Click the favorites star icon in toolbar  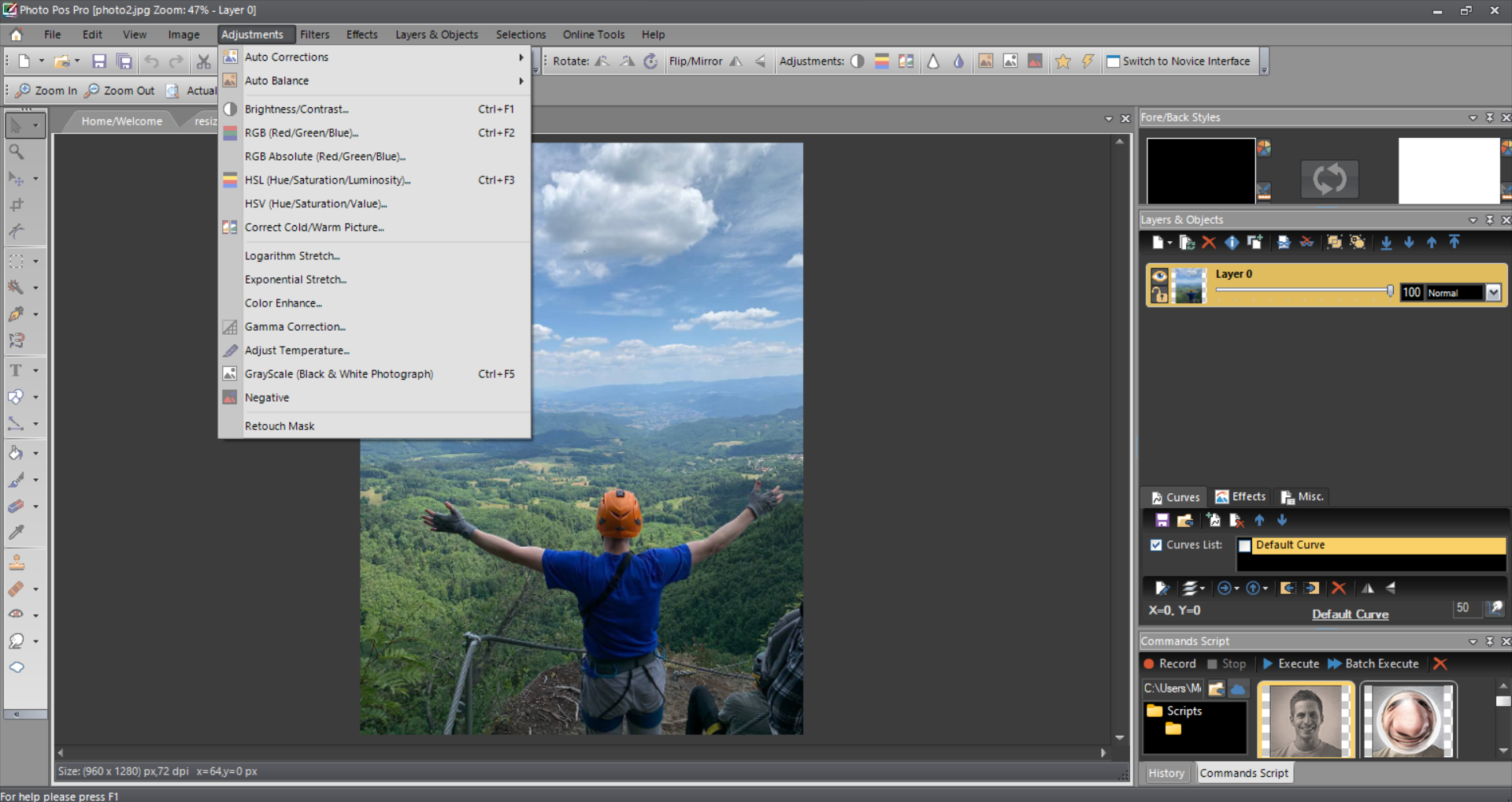pos(1063,61)
